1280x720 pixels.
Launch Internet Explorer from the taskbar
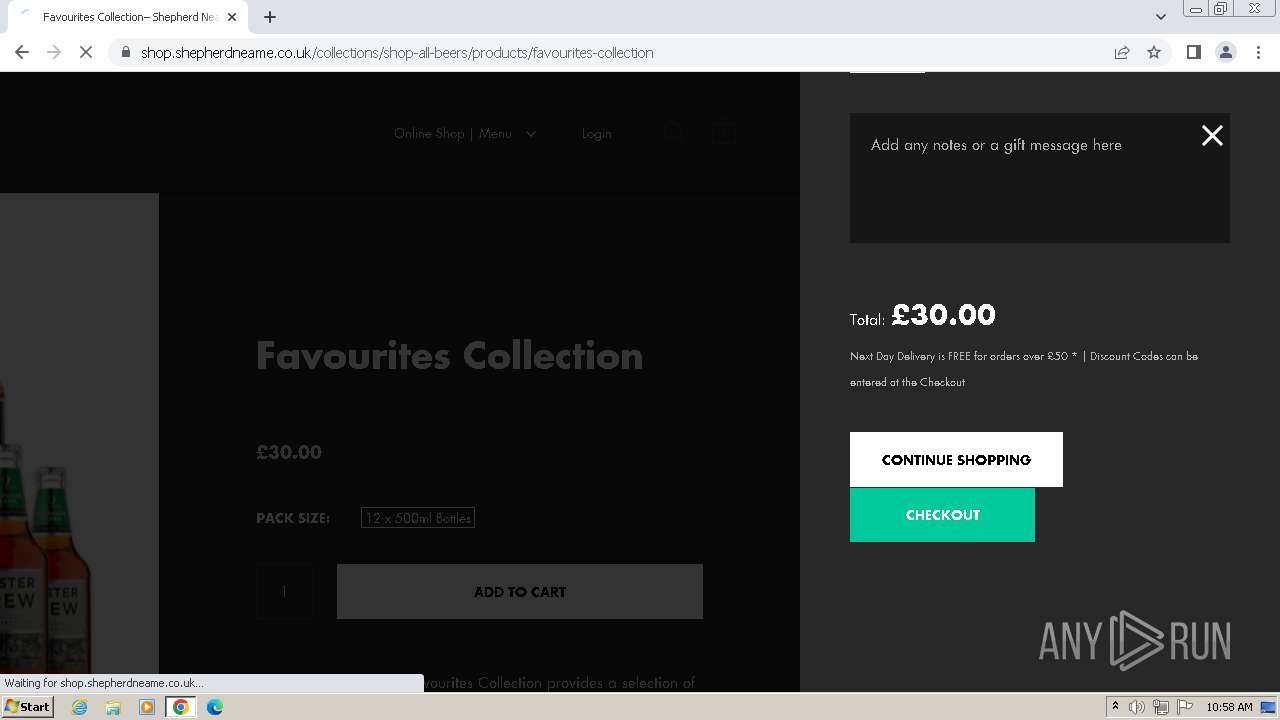pos(80,707)
